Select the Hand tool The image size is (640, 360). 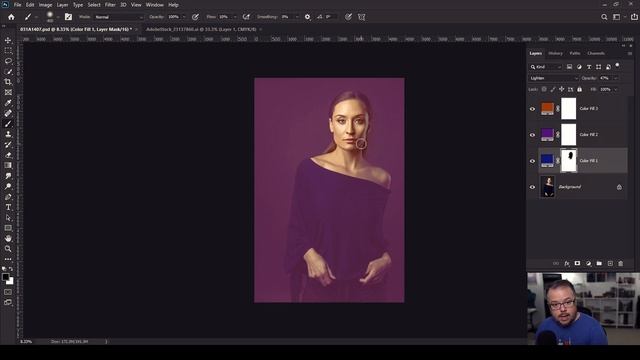pyautogui.click(x=8, y=238)
